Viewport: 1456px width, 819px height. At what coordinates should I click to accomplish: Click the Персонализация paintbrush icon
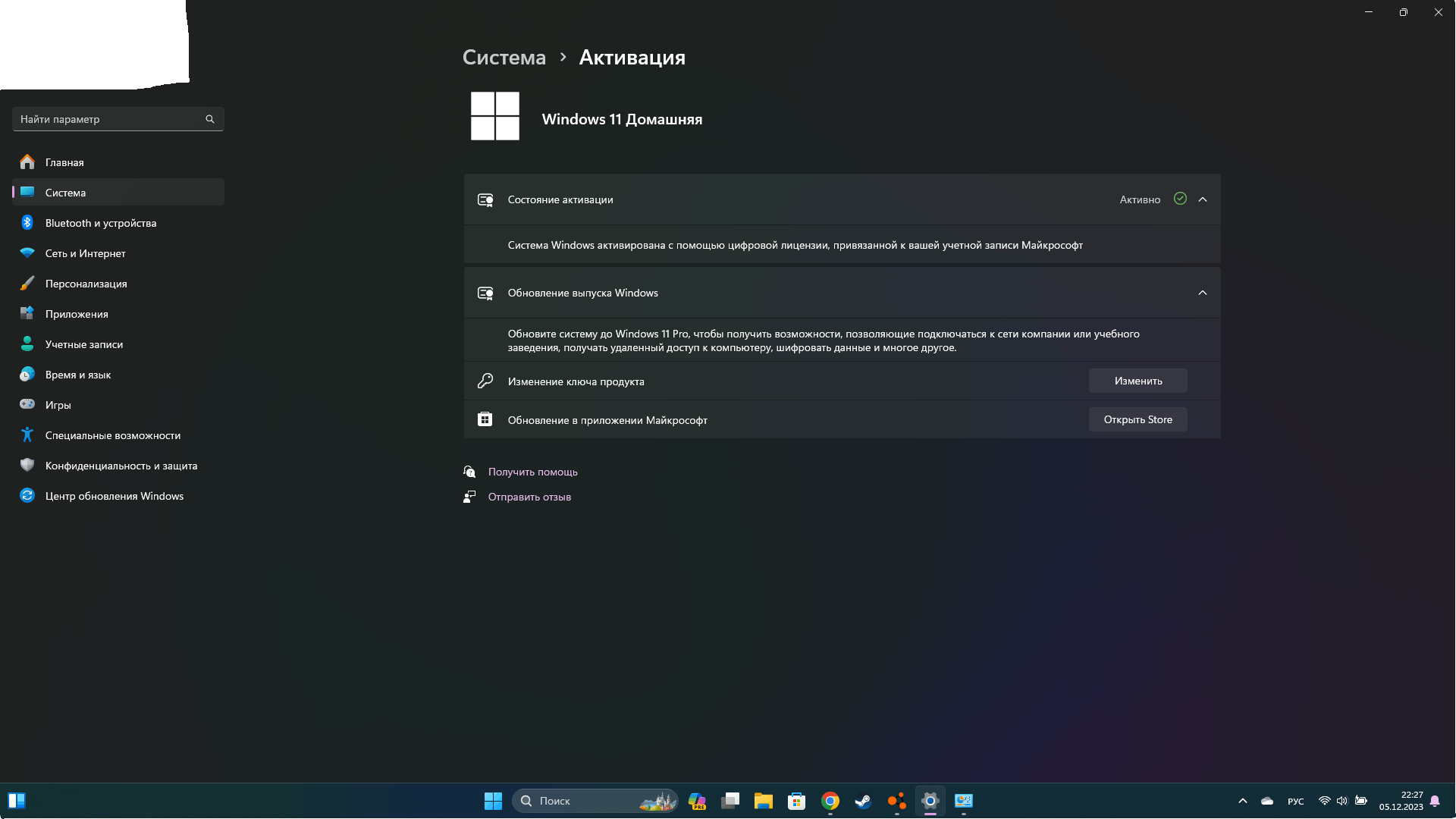[27, 283]
